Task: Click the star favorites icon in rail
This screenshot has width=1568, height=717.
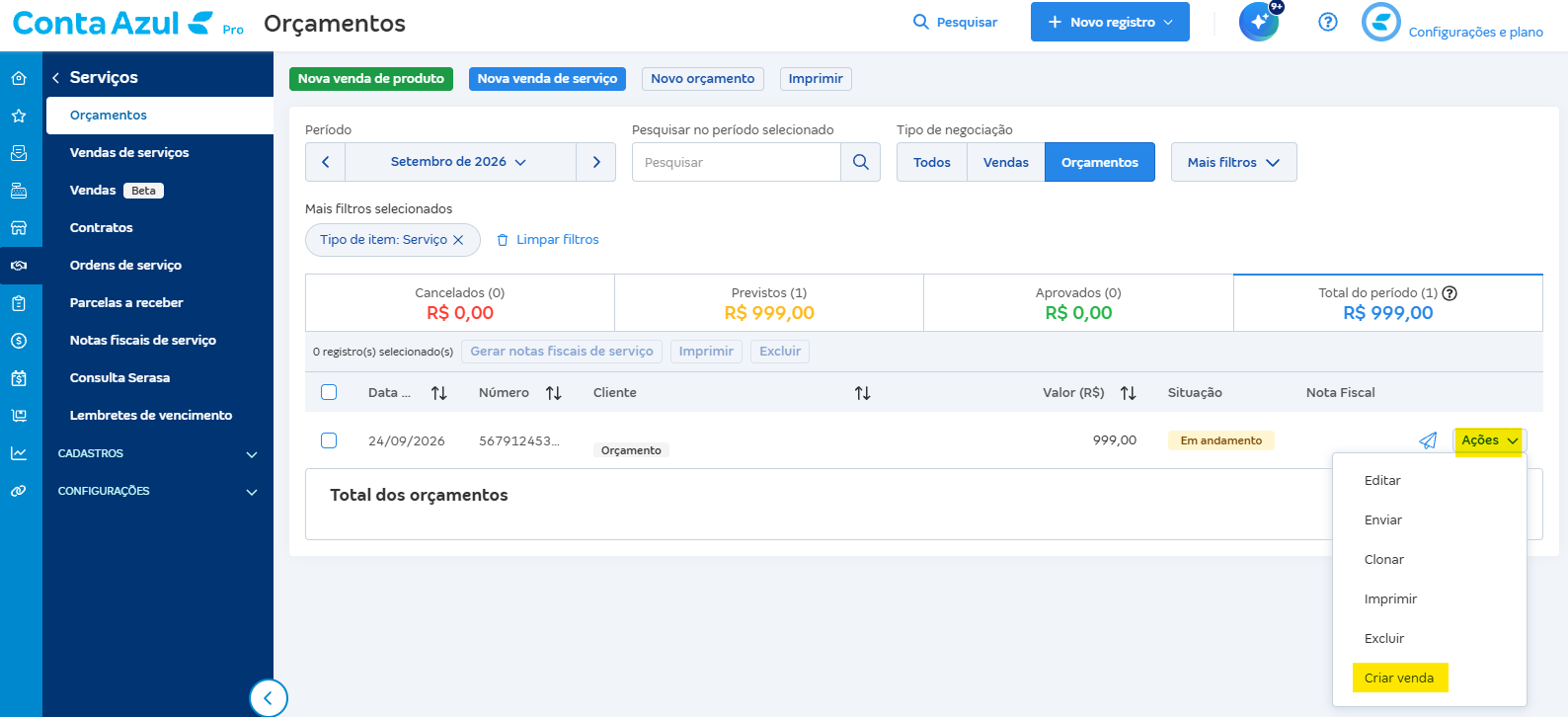Action: pos(19,116)
